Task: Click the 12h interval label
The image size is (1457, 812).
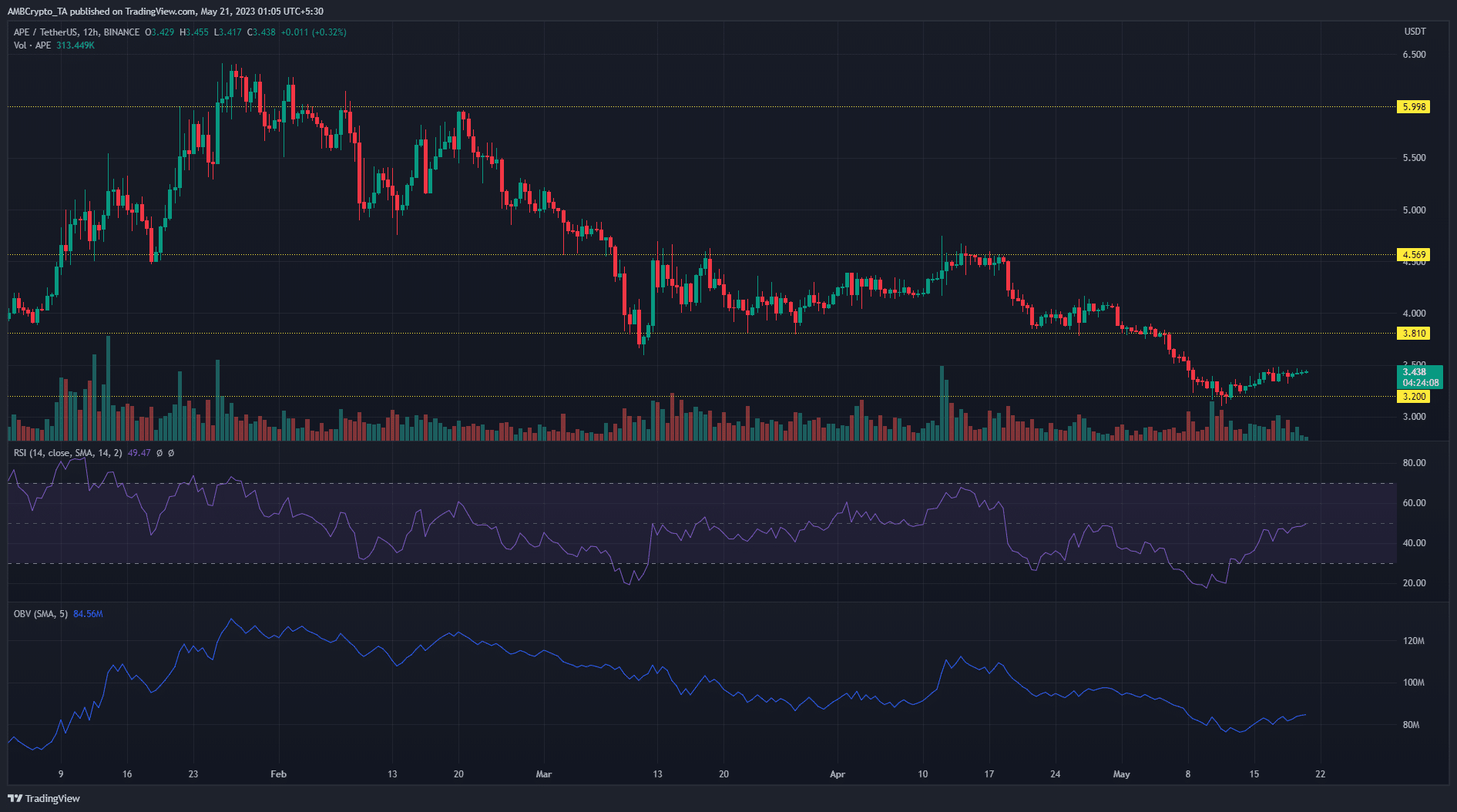Action: 90,32
